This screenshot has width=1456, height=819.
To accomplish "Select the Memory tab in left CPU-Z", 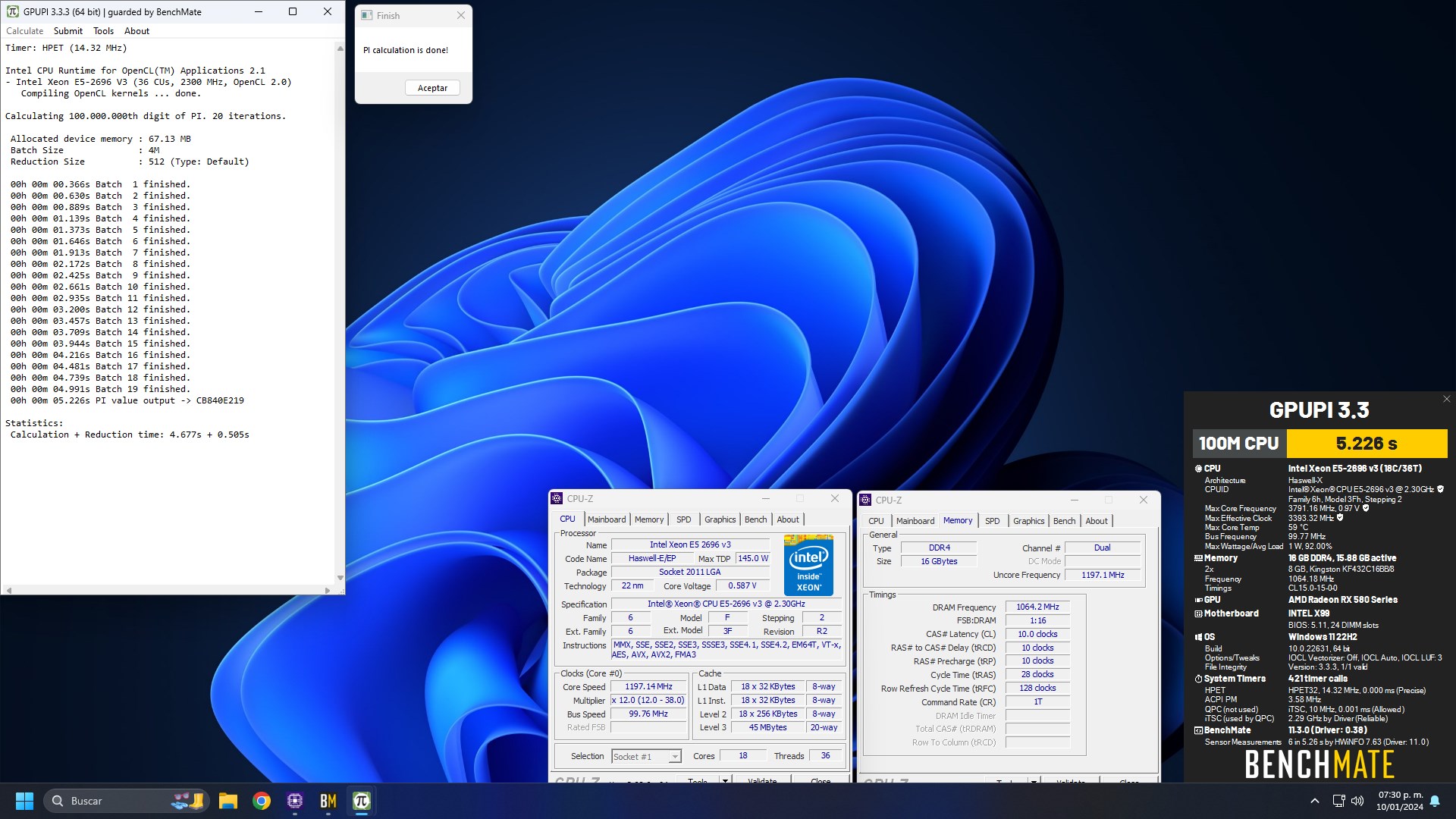I will (x=649, y=519).
